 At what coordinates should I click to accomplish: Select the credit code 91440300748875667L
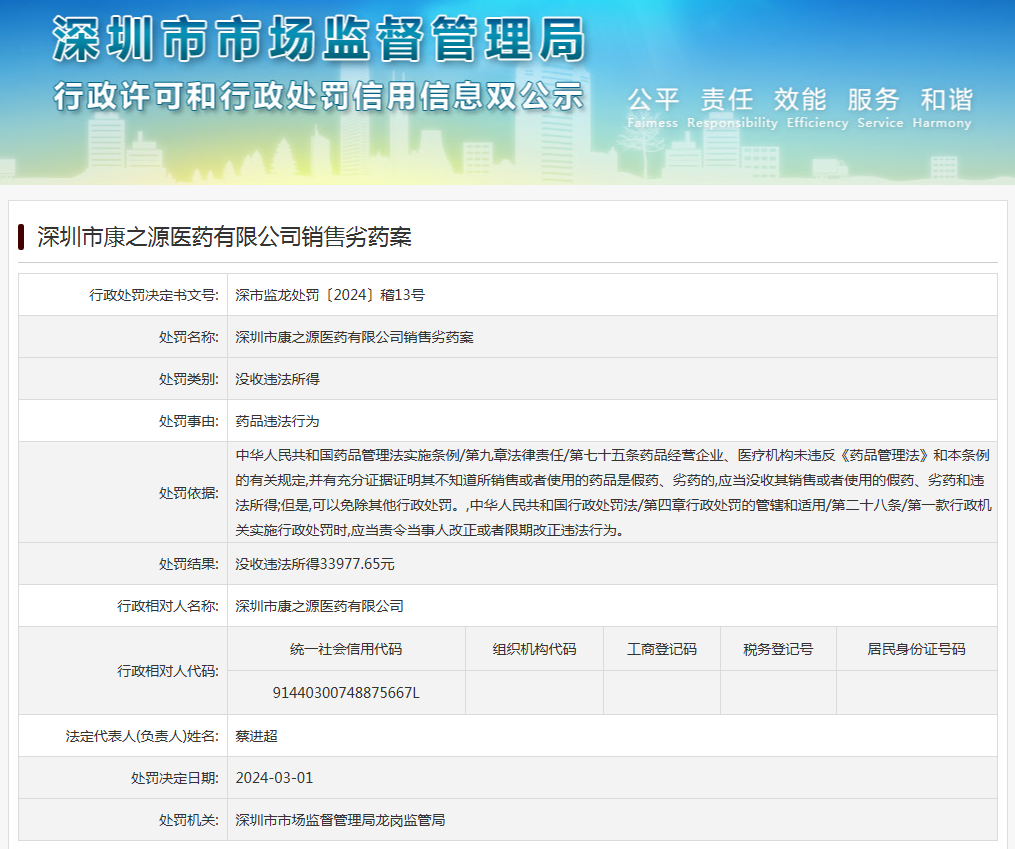tap(346, 693)
